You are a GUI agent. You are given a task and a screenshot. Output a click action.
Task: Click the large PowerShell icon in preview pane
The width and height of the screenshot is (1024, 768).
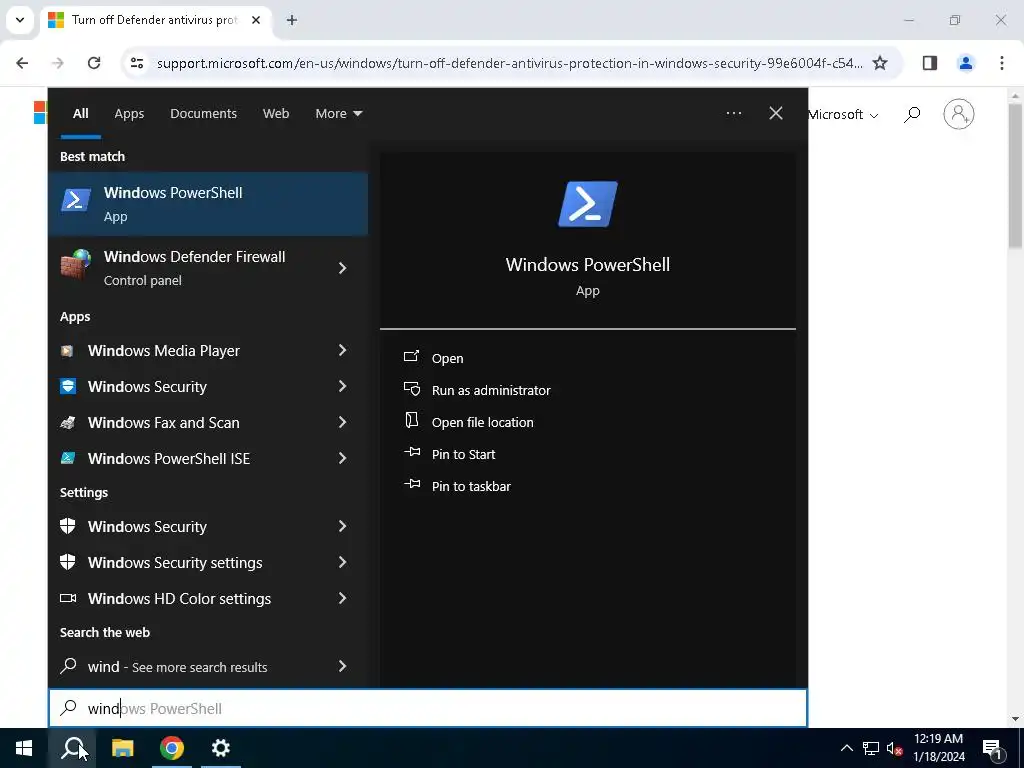pos(588,204)
